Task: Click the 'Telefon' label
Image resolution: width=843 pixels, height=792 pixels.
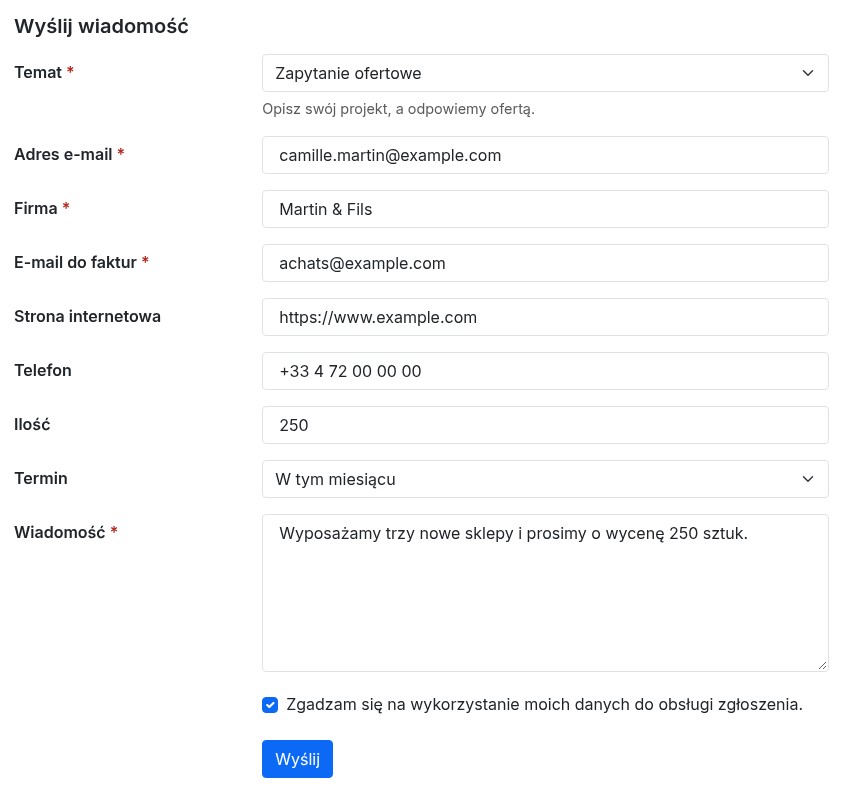Action: coord(43,370)
